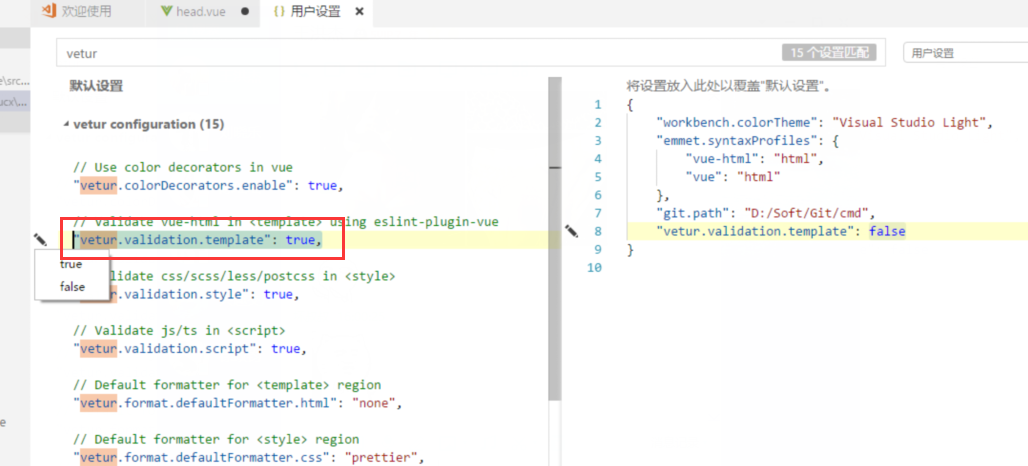Click the Vue logo icon on head.vue tab
This screenshot has height=466, width=1028.
(x=166, y=12)
